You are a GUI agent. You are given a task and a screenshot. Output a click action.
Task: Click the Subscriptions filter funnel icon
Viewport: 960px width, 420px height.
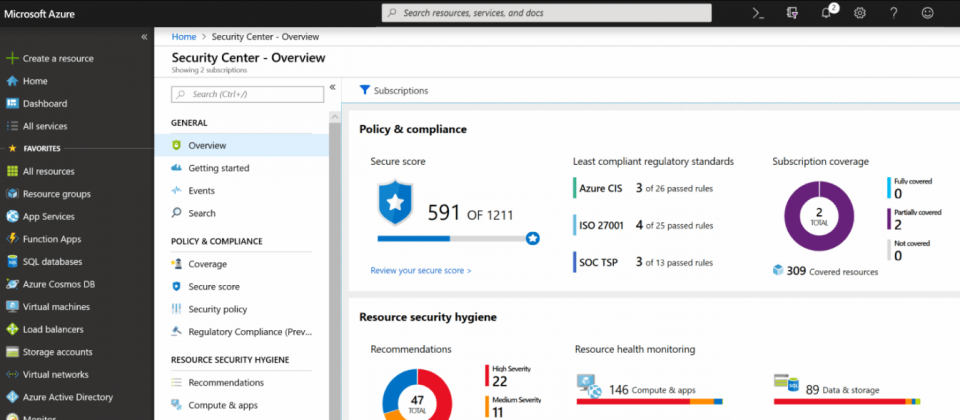click(x=365, y=90)
